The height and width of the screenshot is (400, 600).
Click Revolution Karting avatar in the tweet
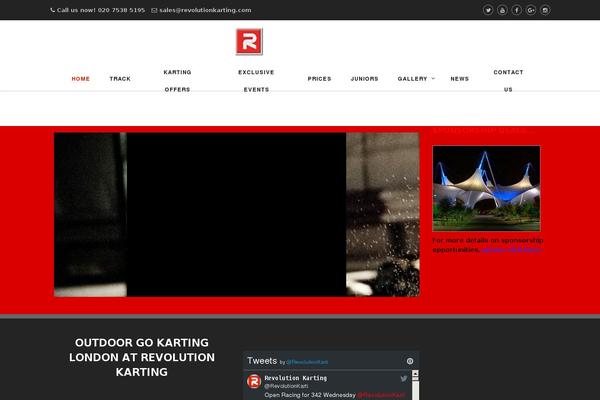255,381
